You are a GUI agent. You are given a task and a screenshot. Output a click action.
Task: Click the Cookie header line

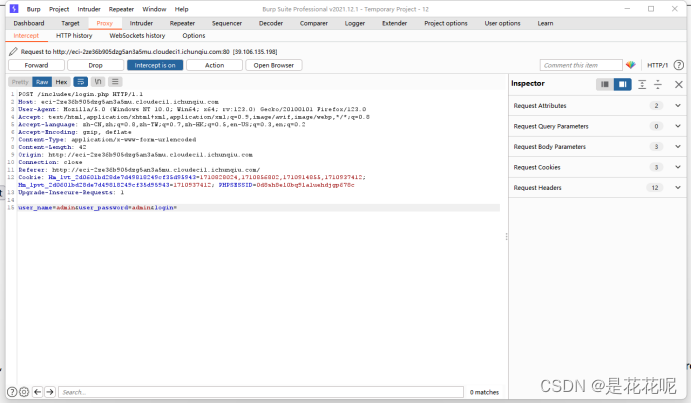tap(192, 181)
